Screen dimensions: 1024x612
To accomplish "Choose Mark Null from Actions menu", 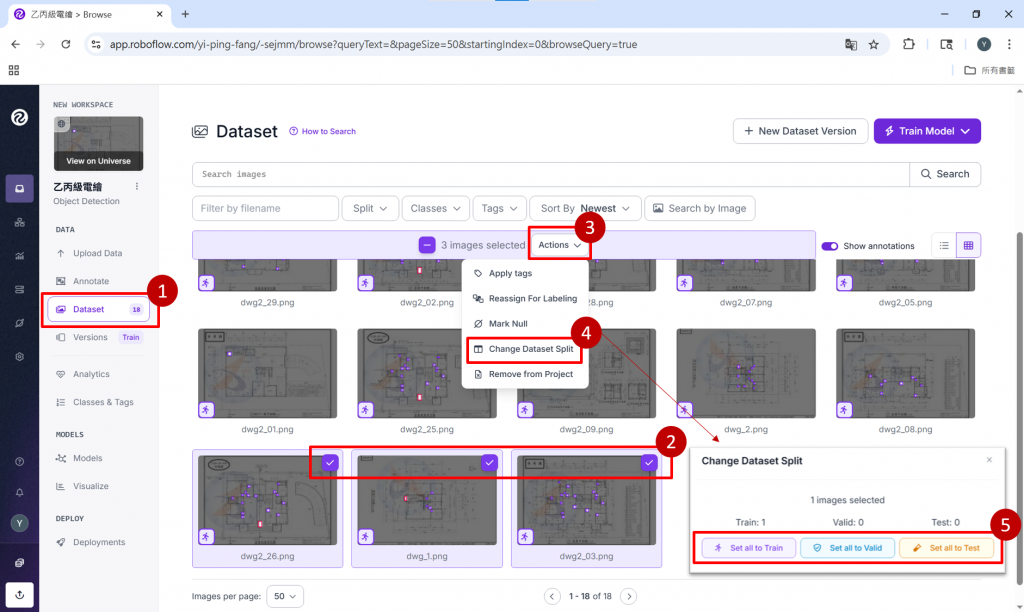I will (507, 324).
